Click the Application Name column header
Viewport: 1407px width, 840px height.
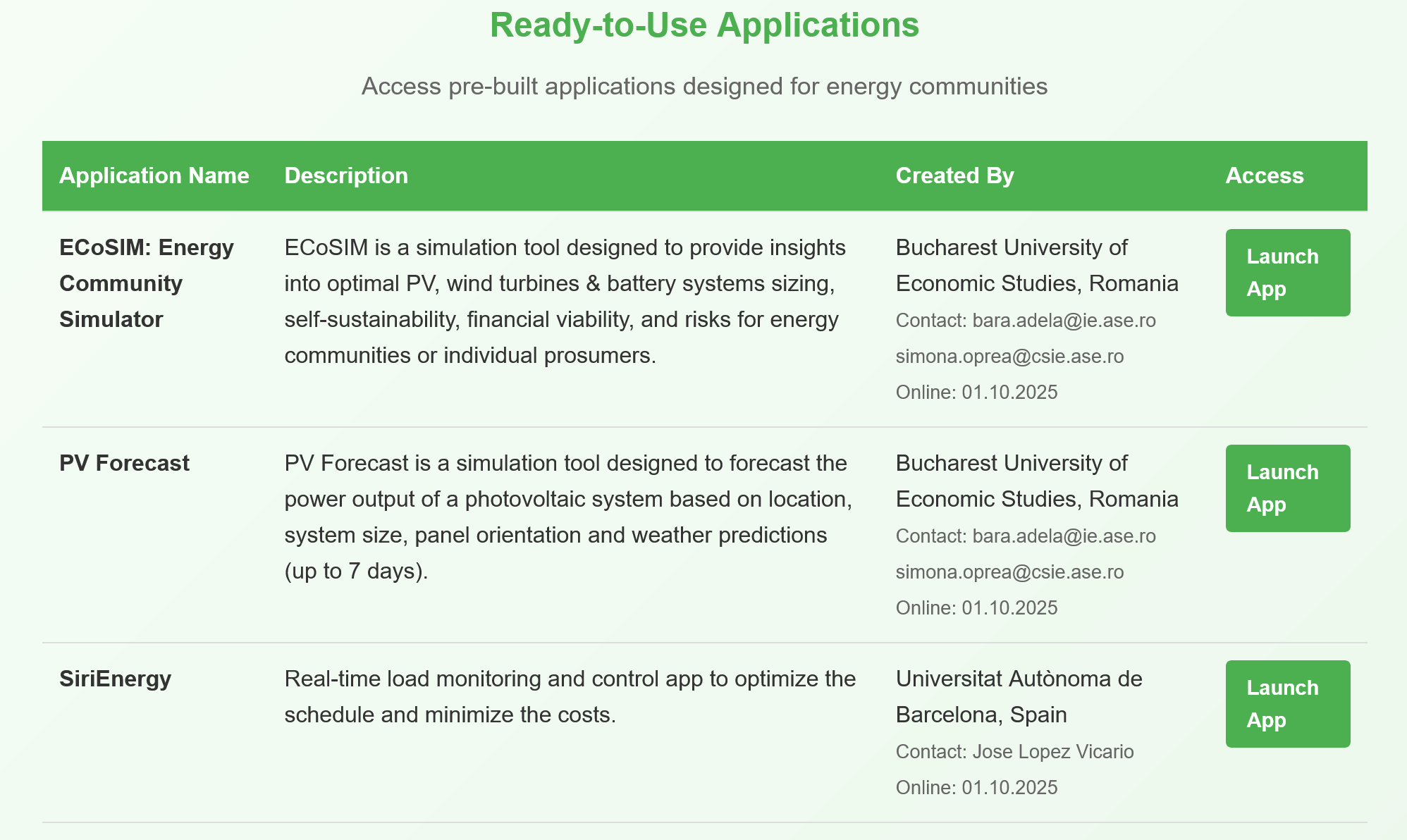(x=154, y=175)
